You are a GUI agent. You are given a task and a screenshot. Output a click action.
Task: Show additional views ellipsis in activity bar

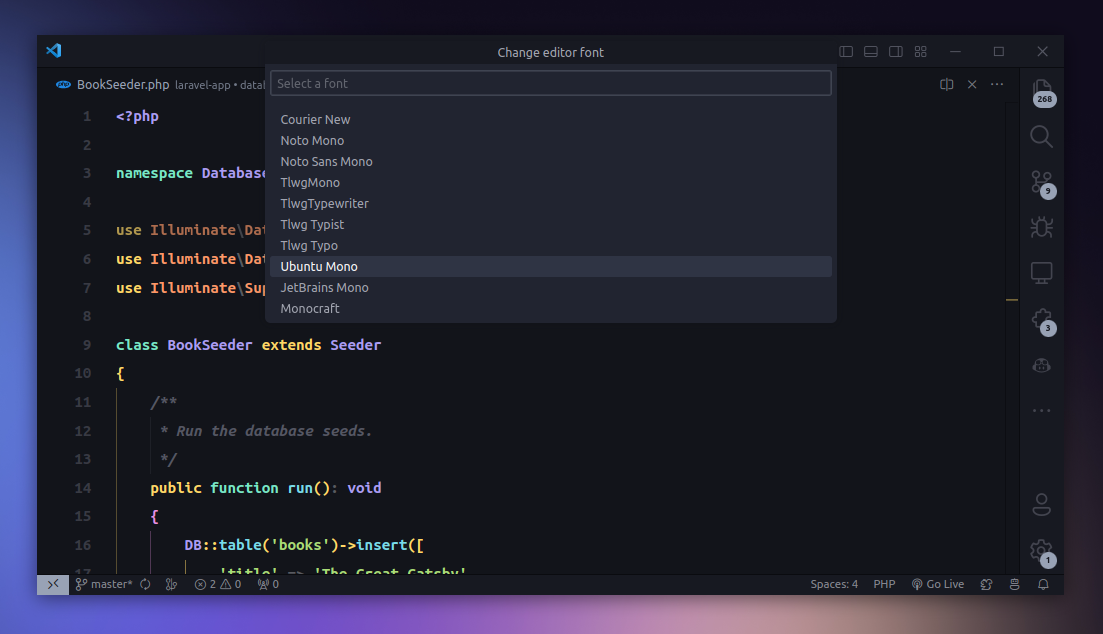click(1042, 410)
